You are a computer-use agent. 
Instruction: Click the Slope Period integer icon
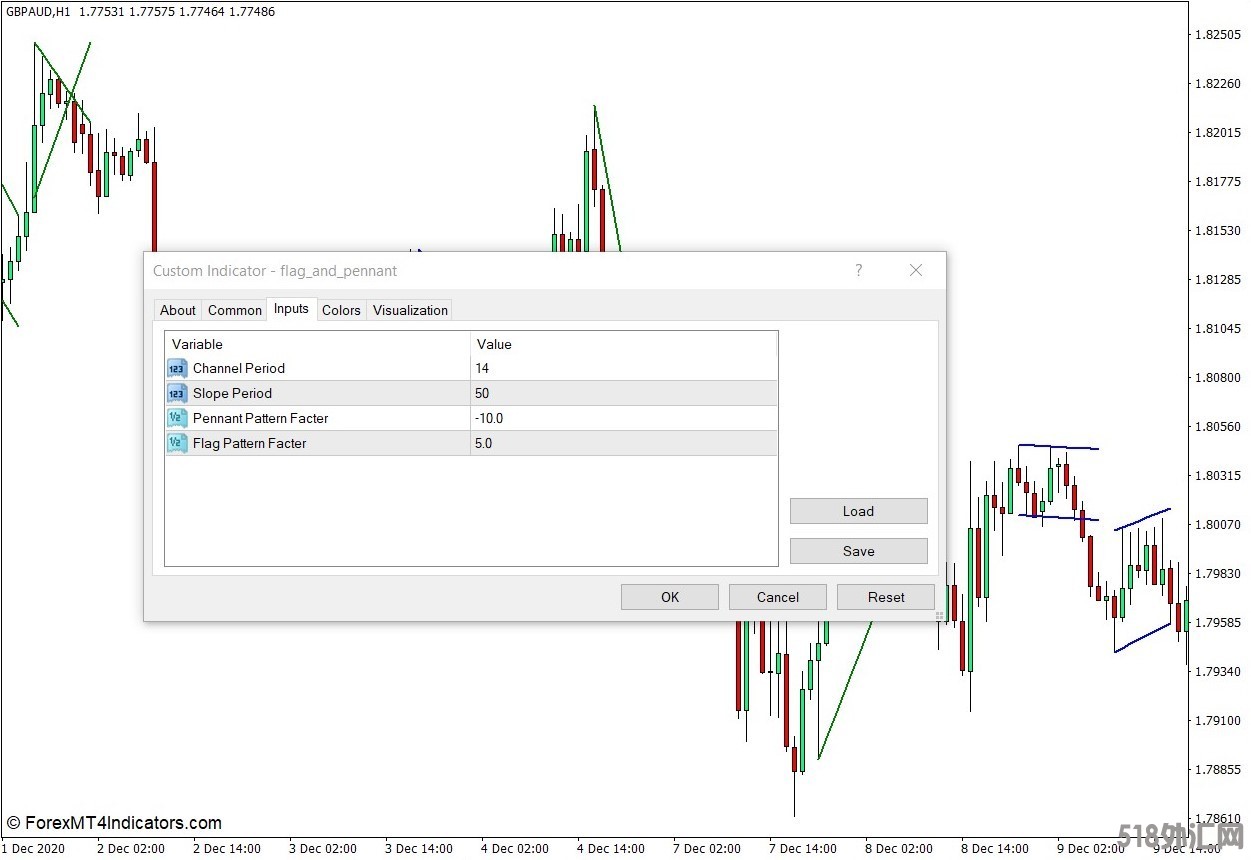click(177, 394)
